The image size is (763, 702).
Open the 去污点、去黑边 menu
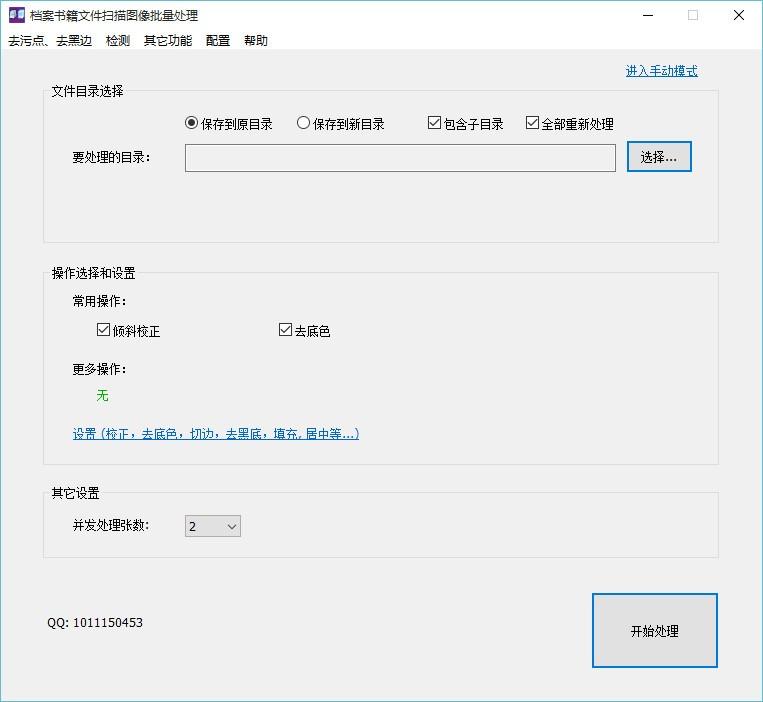[x=50, y=41]
